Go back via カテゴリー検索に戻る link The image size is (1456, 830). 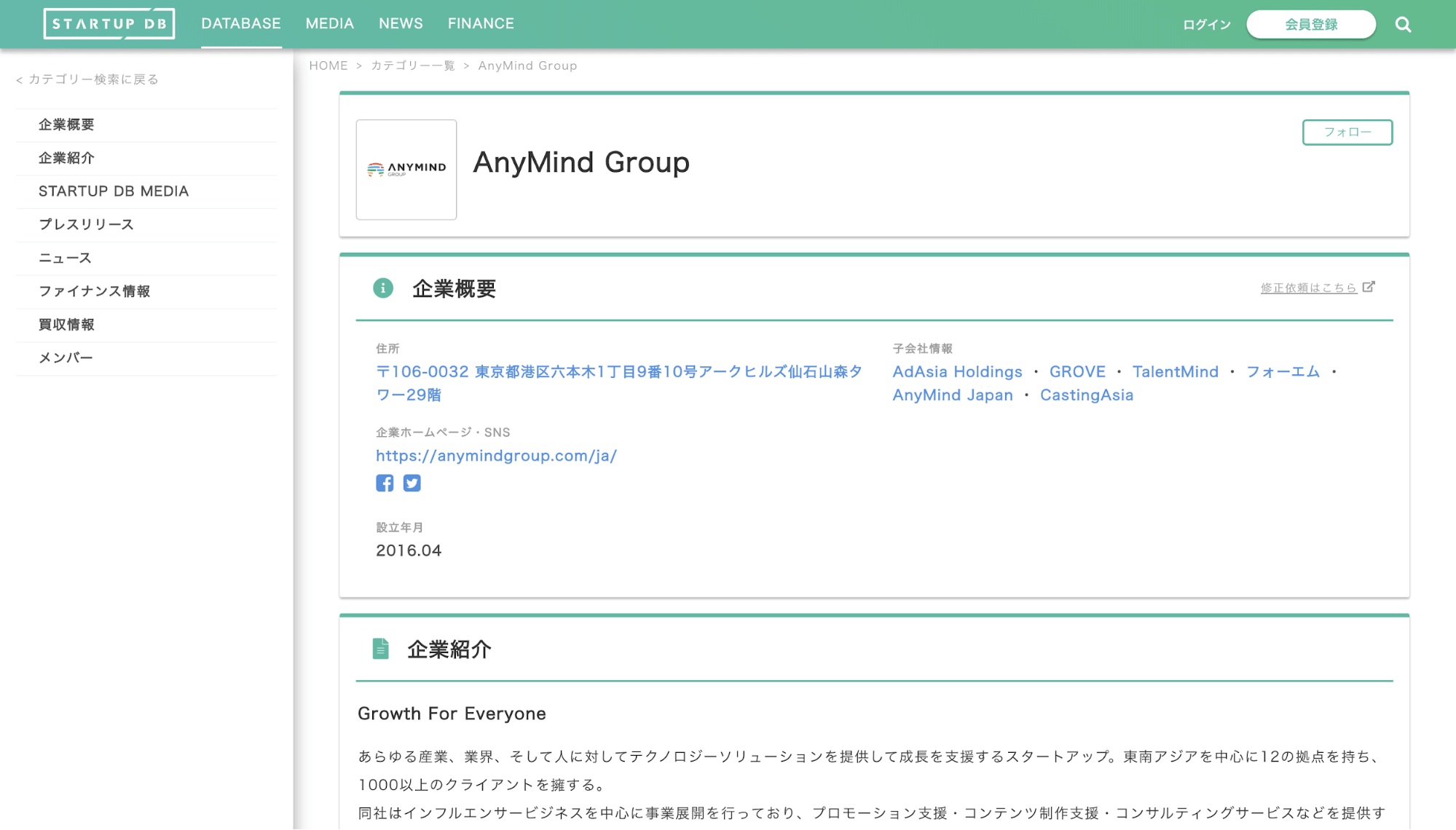pos(87,79)
